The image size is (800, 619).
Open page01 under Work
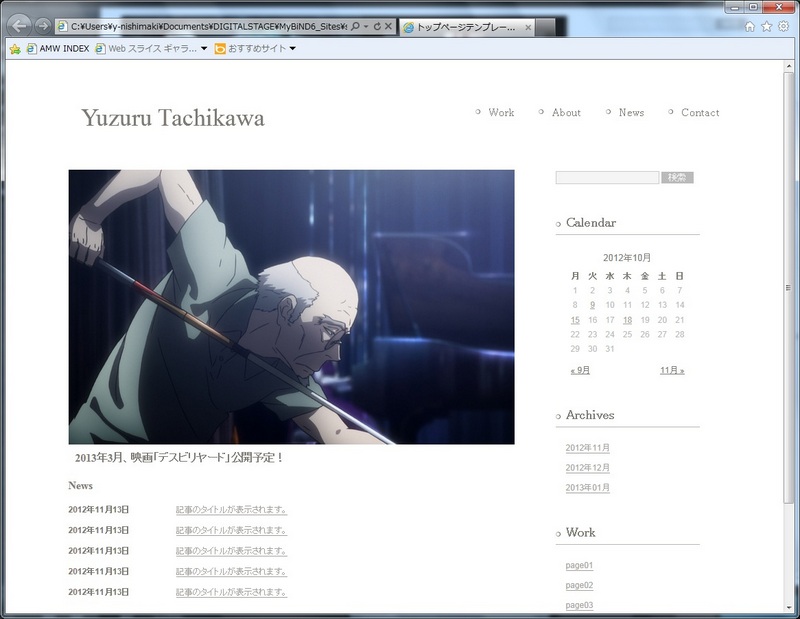pyautogui.click(x=579, y=565)
